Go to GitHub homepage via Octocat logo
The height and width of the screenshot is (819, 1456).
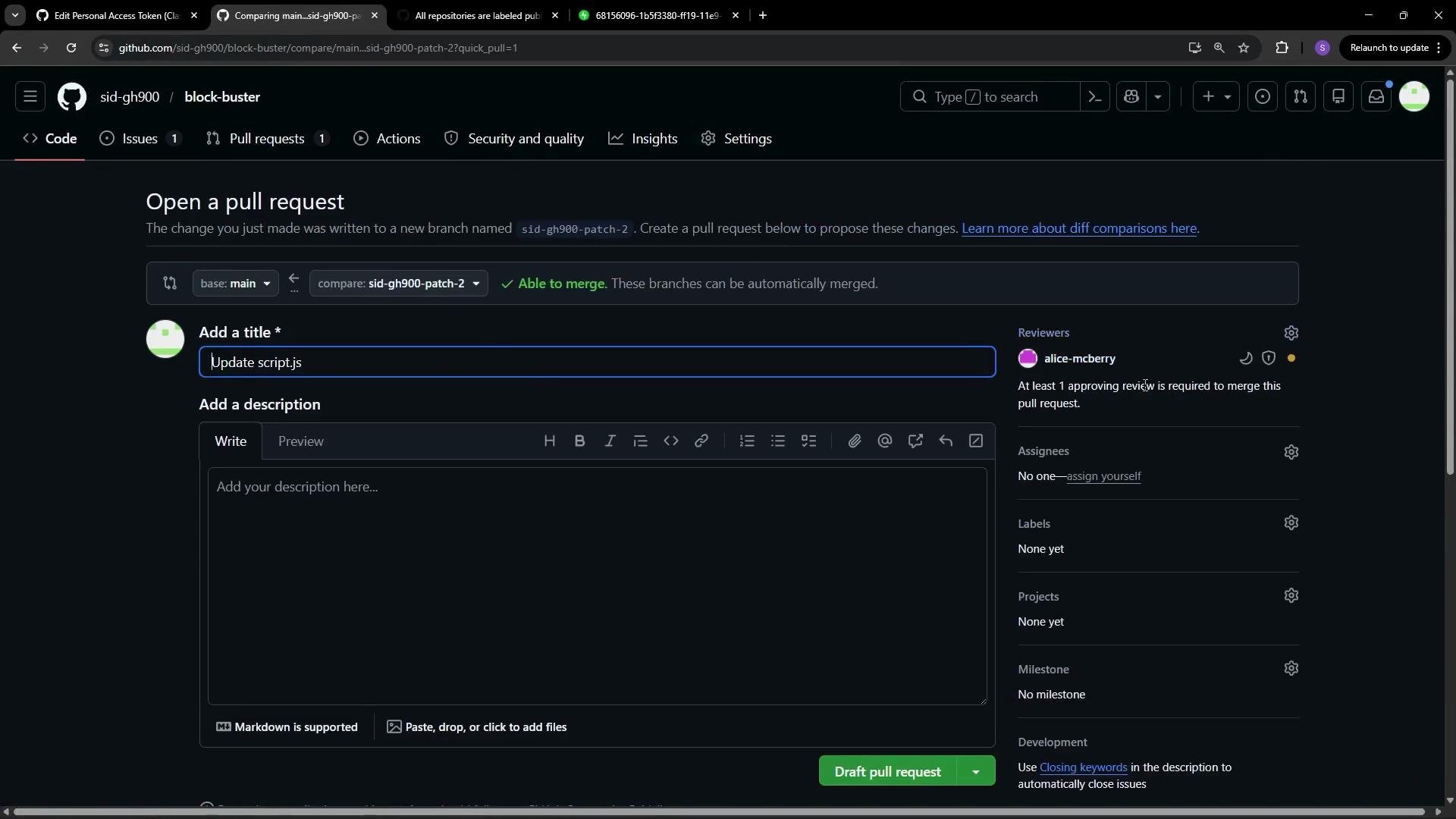72,97
